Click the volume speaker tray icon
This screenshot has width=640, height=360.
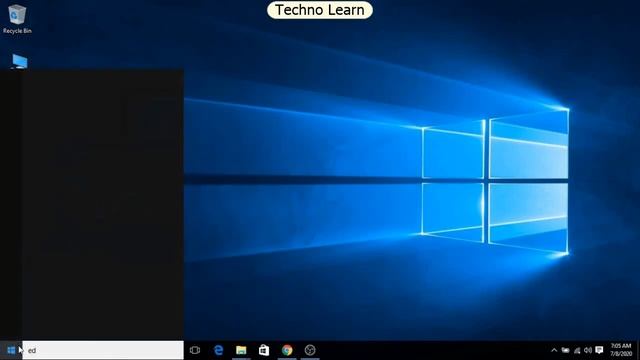coord(588,350)
